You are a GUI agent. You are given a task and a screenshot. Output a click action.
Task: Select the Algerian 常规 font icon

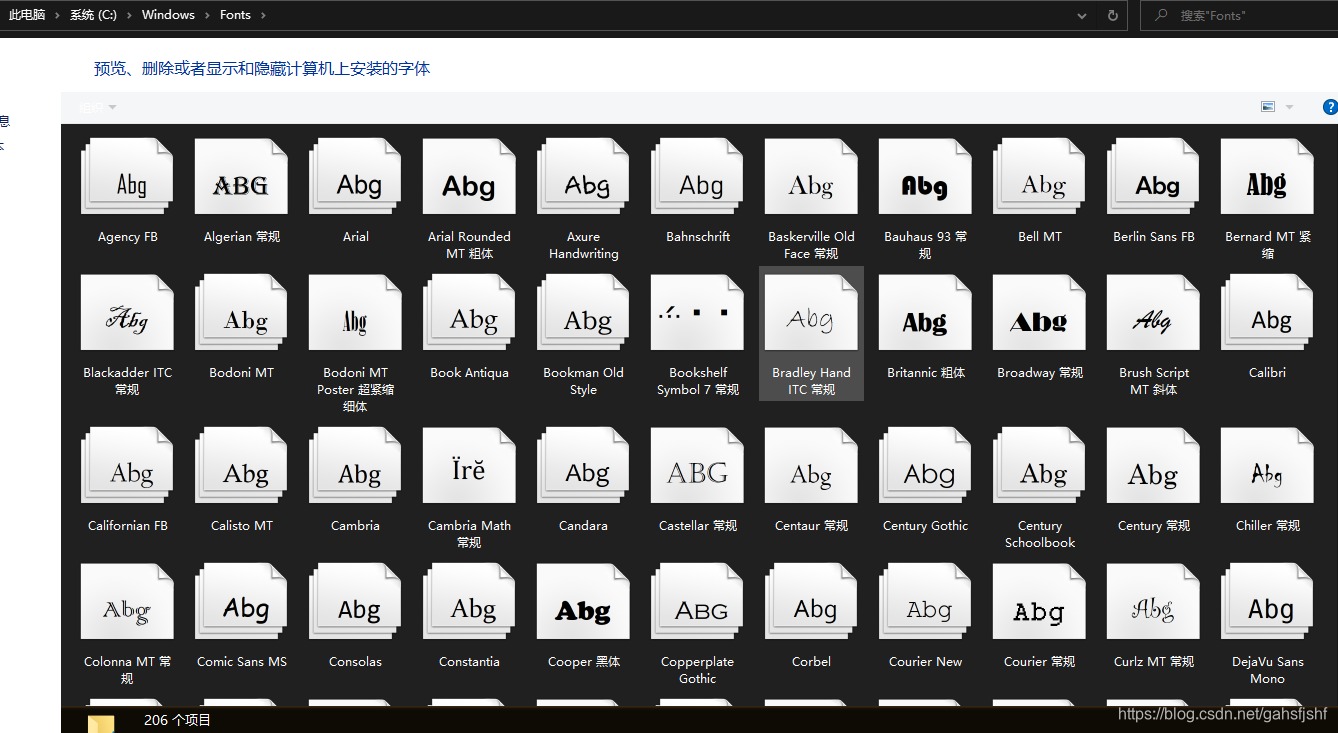coord(241,177)
